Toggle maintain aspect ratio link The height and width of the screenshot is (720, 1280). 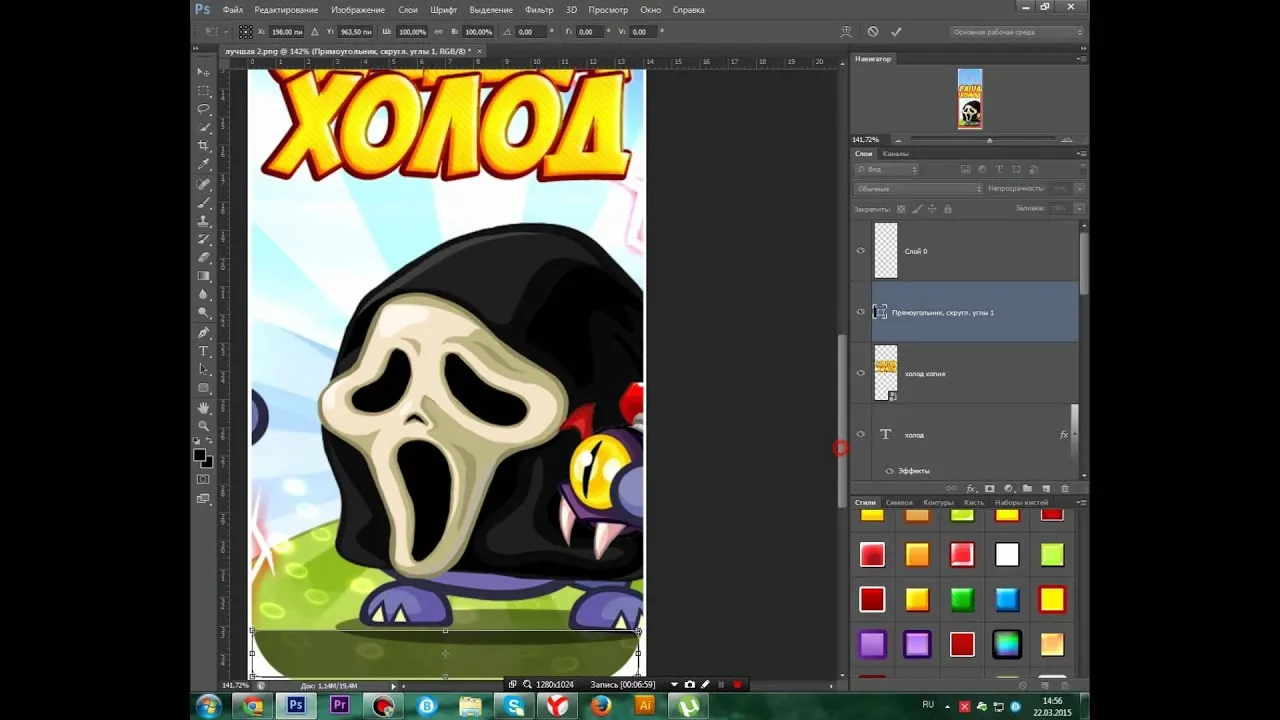(x=438, y=32)
